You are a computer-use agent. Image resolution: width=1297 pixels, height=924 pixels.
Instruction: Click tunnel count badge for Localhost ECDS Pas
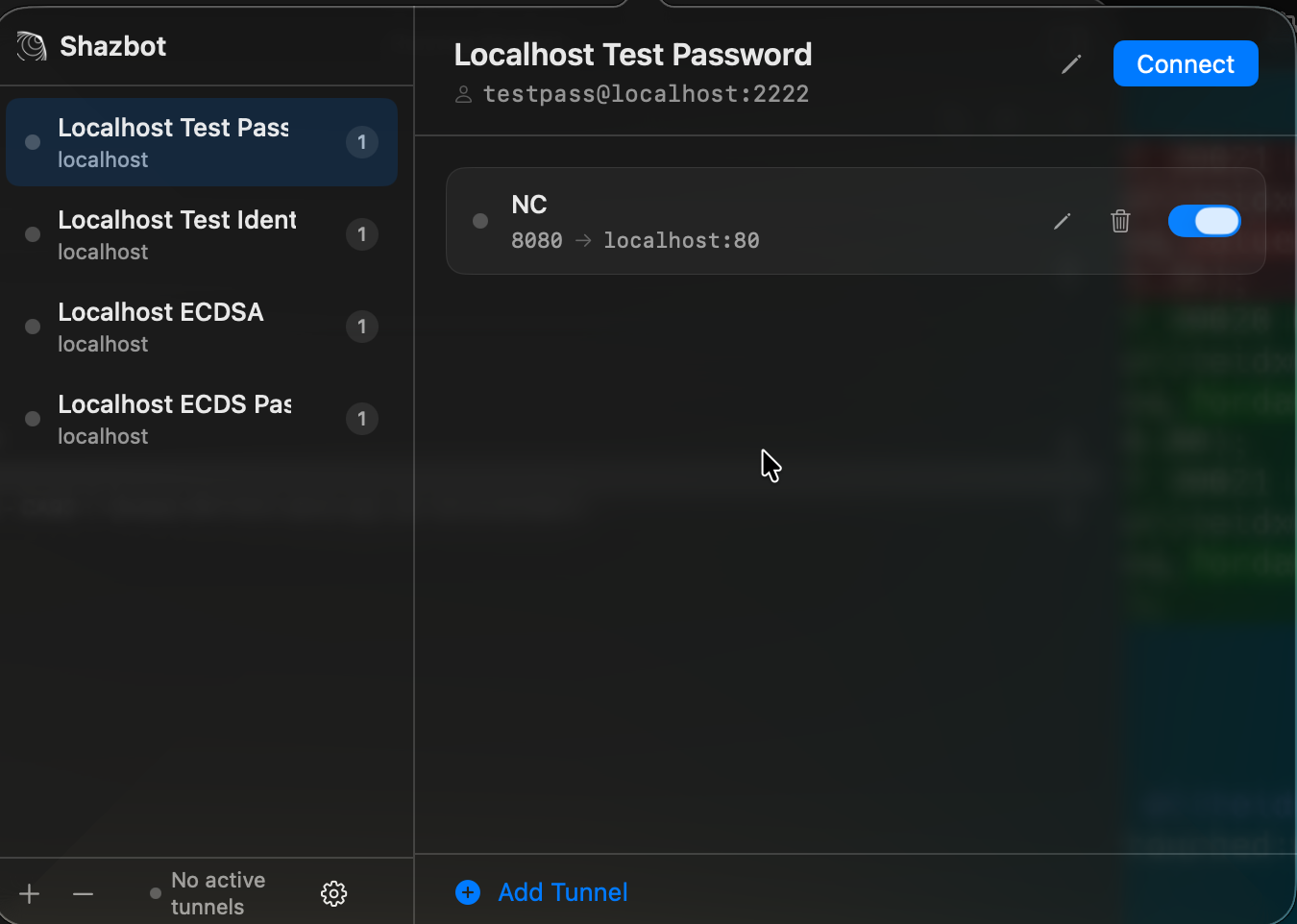click(x=362, y=419)
